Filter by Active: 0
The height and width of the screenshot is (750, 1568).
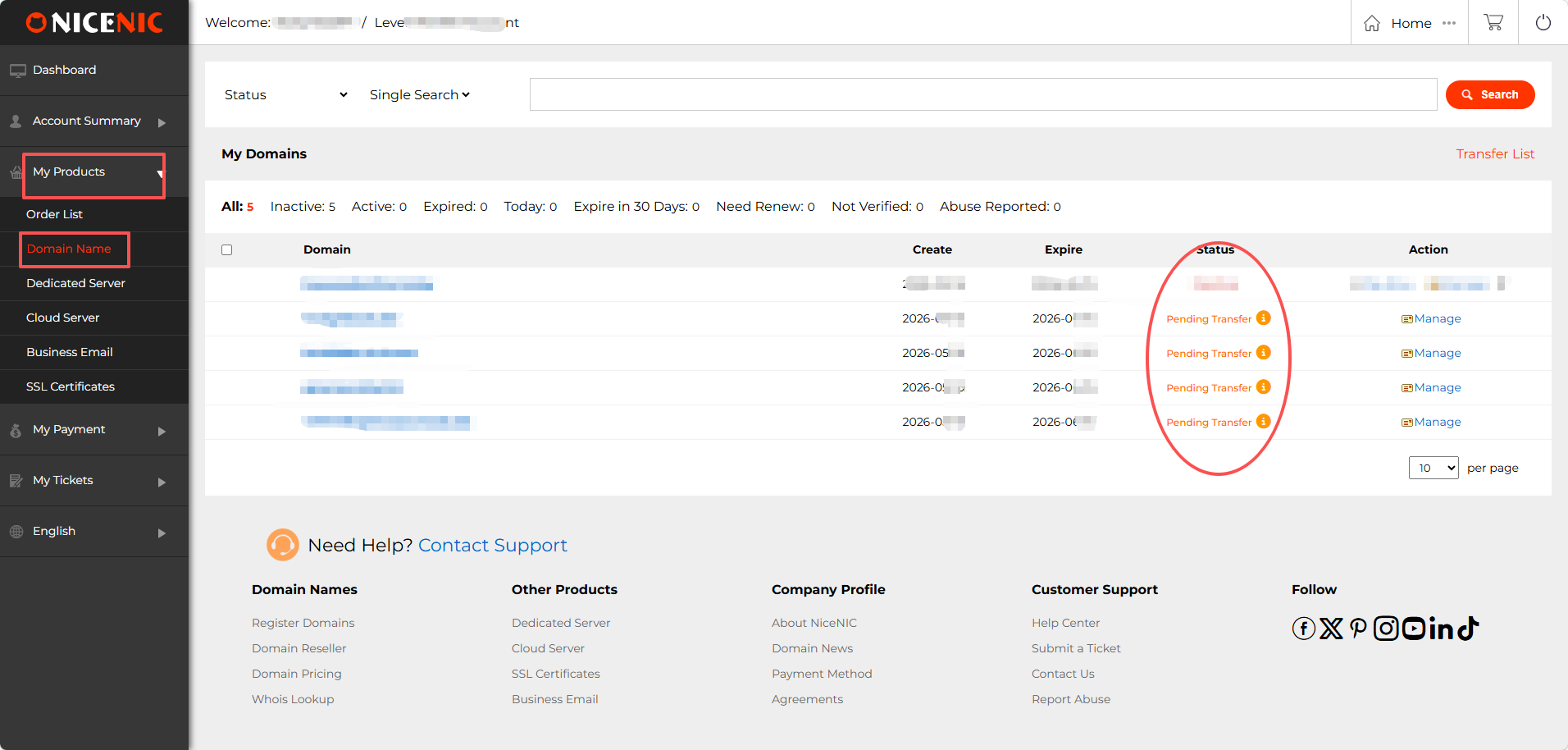[x=379, y=207]
